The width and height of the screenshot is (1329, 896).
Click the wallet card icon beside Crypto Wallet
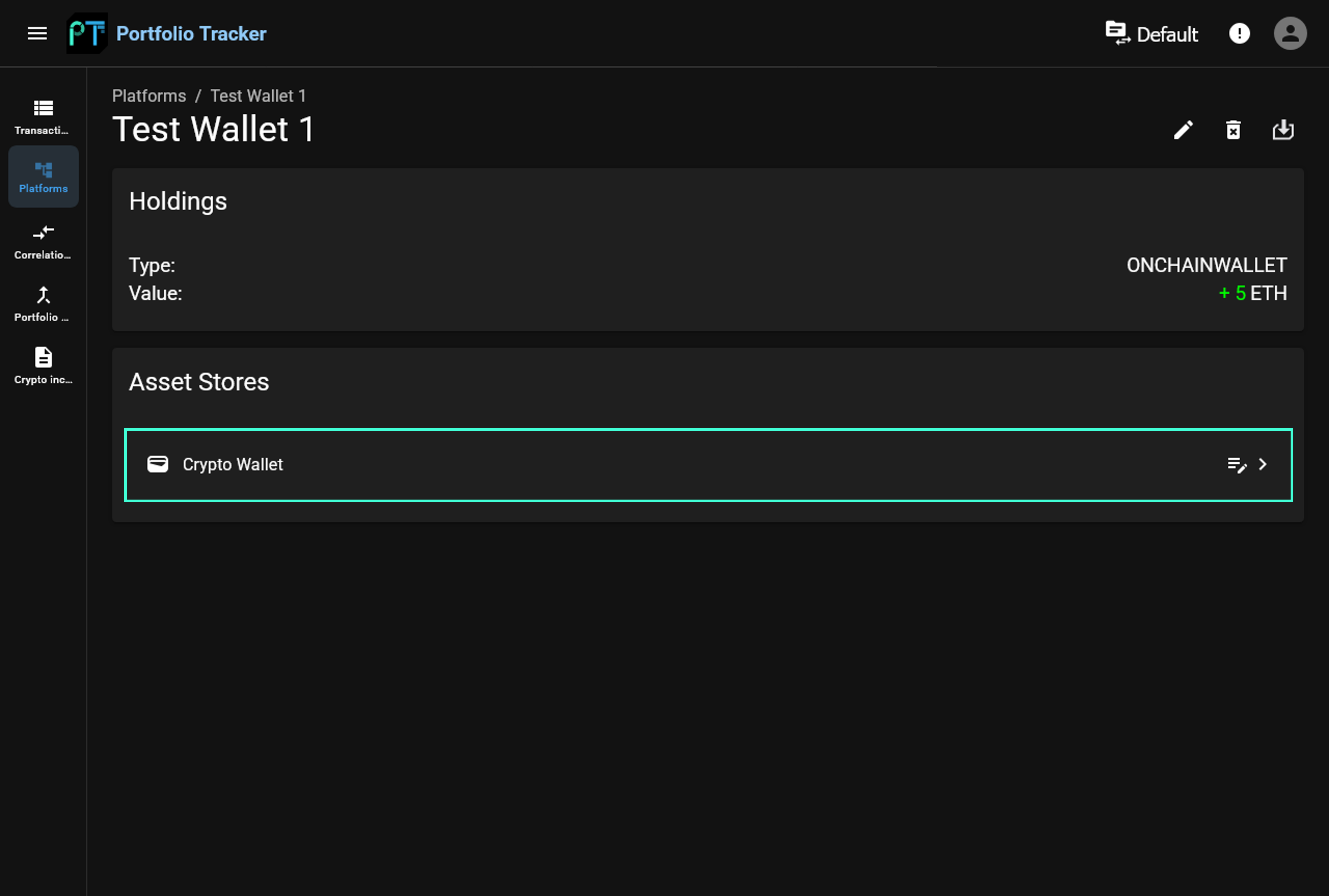tap(158, 464)
